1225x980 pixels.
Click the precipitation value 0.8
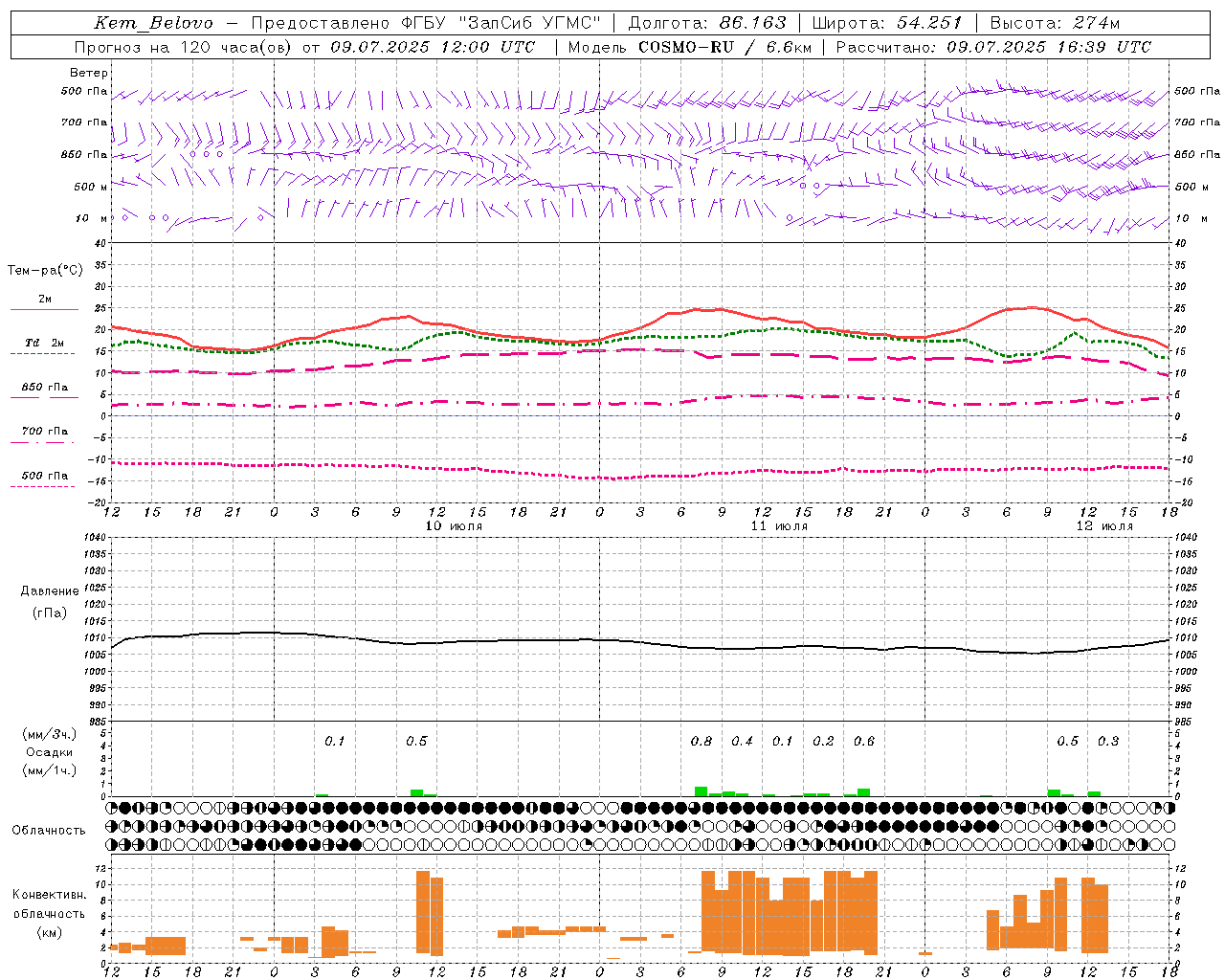coord(702,742)
